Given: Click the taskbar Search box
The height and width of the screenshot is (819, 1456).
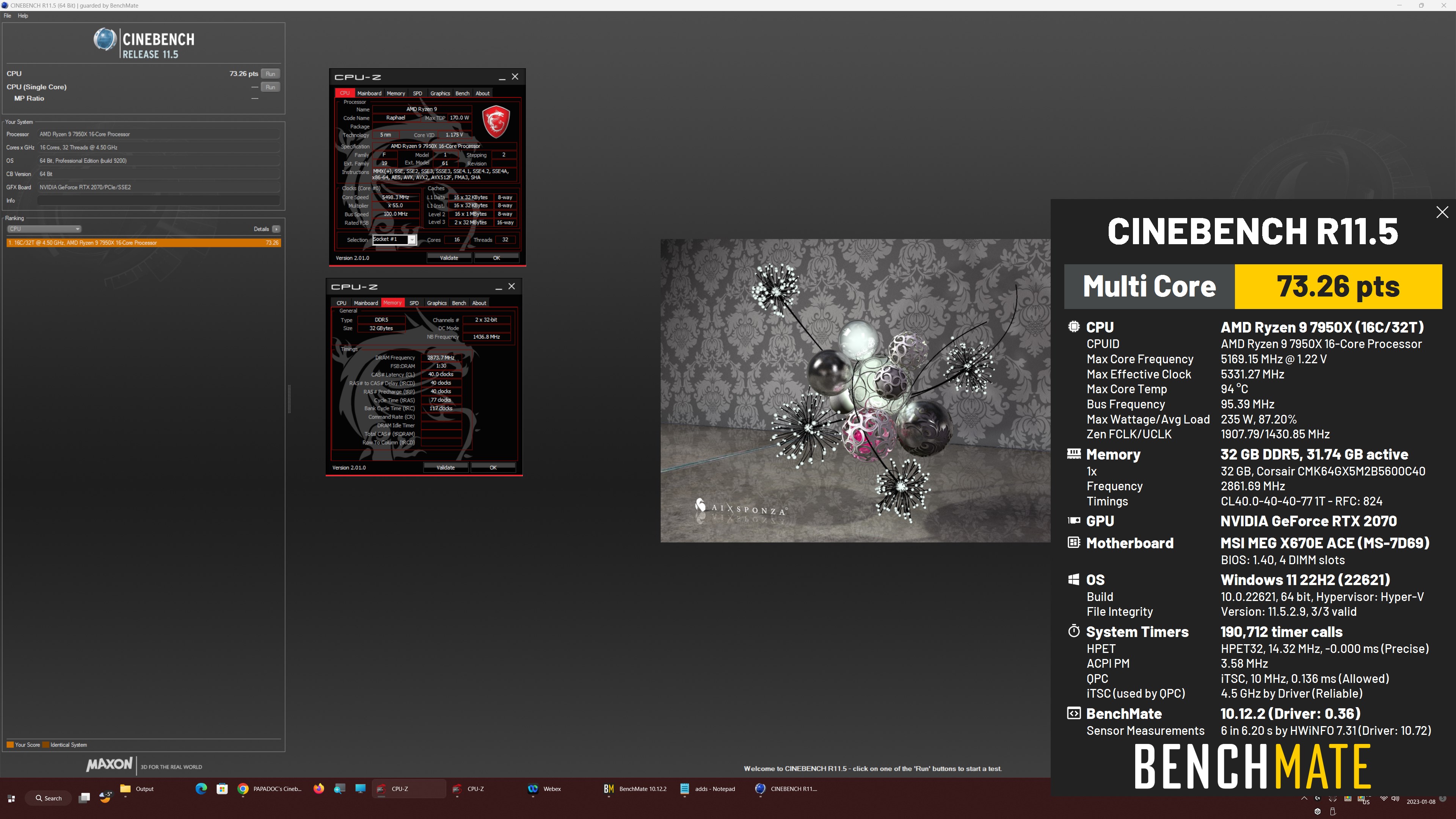Looking at the screenshot, I should coord(48,798).
